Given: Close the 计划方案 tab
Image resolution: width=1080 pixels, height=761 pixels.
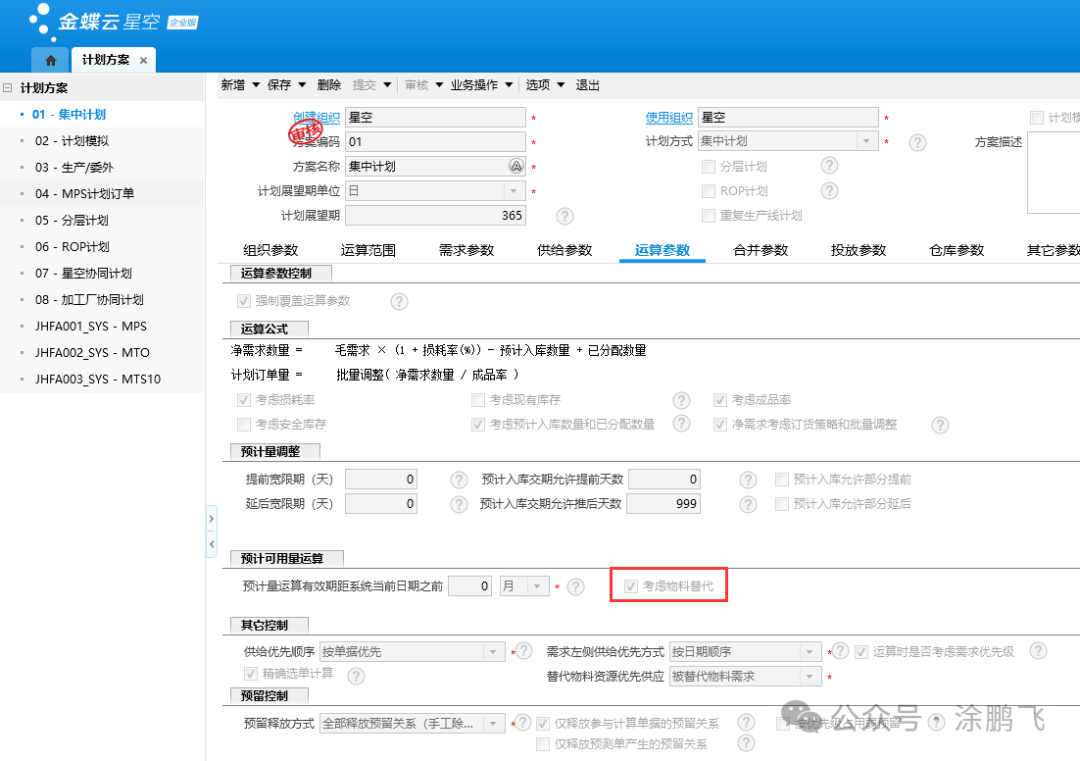Looking at the screenshot, I should [143, 60].
